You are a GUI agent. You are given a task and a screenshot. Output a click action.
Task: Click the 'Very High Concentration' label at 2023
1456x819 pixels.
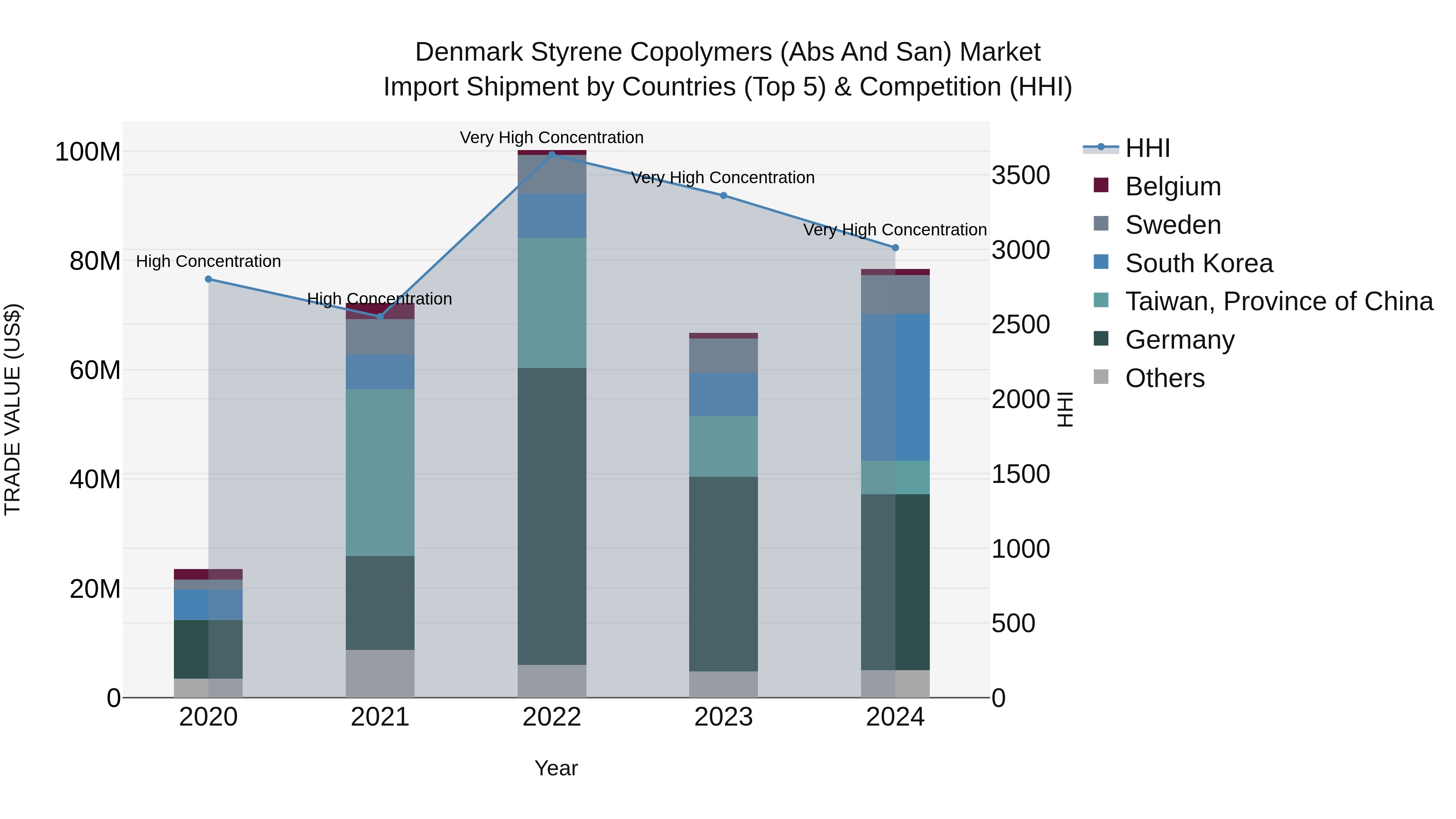coord(723,178)
